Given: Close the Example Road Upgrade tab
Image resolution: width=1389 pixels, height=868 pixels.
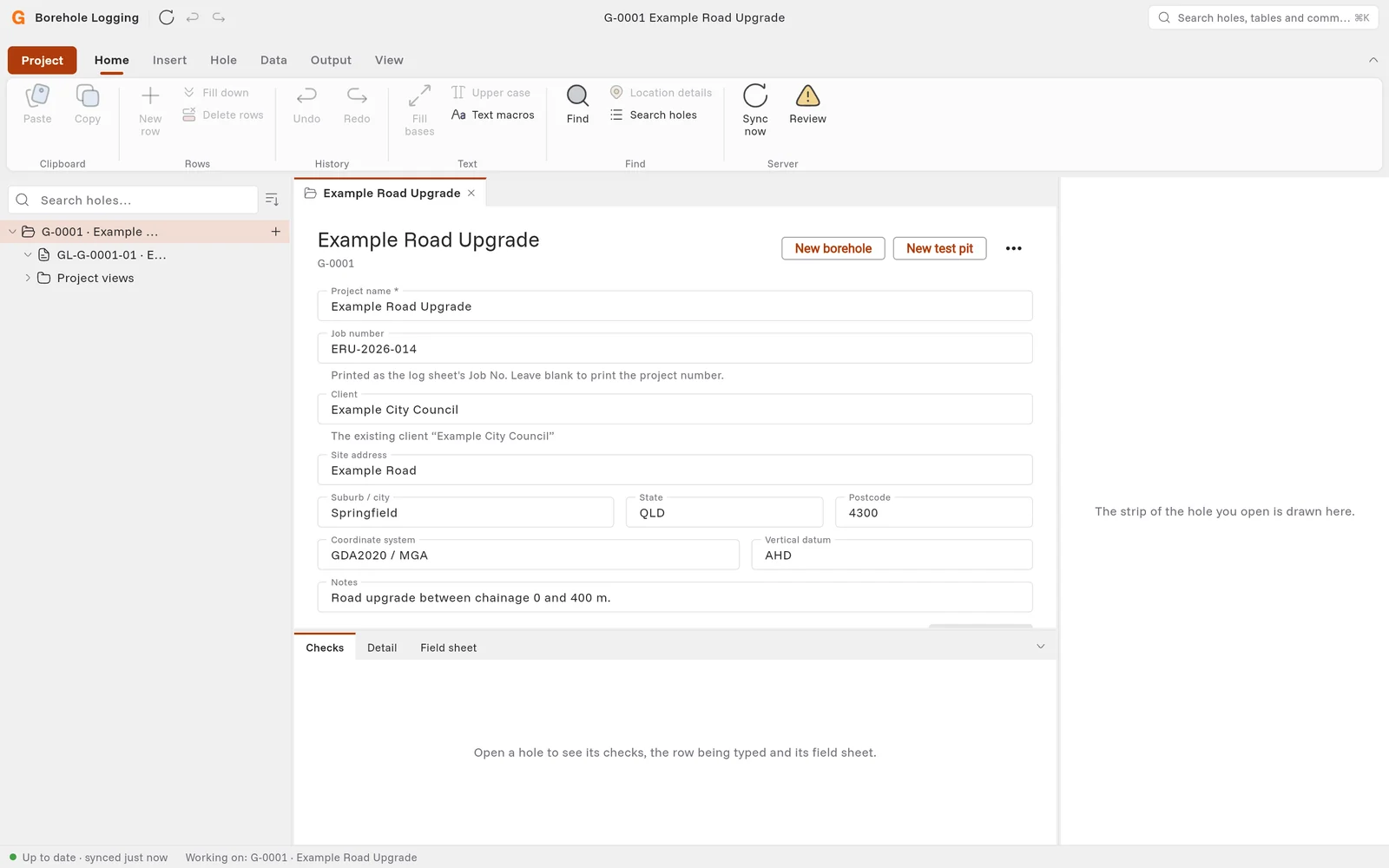Looking at the screenshot, I should point(471,193).
